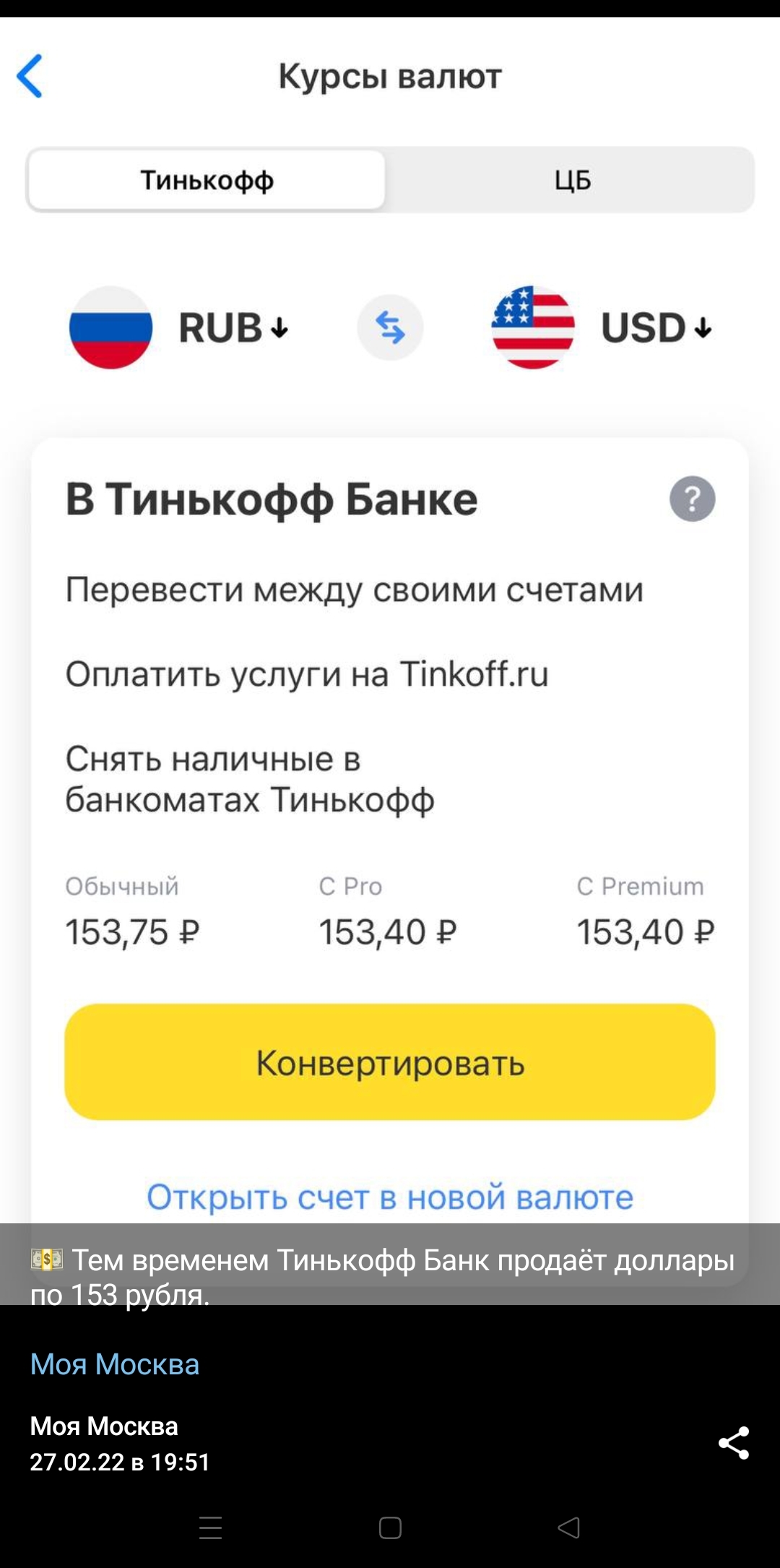Tap the Russian flag icon
Image resolution: width=780 pixels, height=1568 pixels.
[x=110, y=327]
